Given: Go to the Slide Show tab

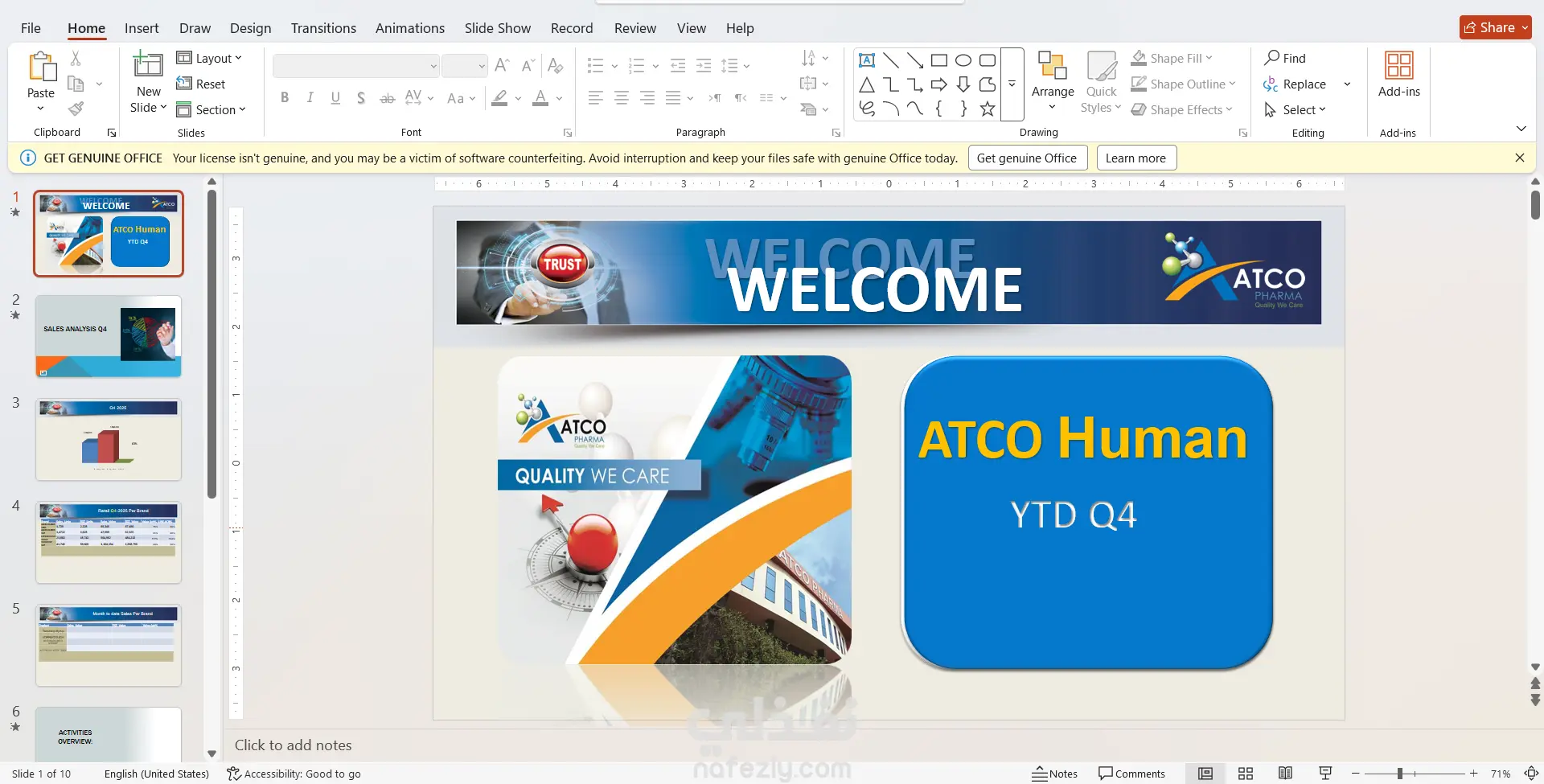Looking at the screenshot, I should (x=498, y=28).
